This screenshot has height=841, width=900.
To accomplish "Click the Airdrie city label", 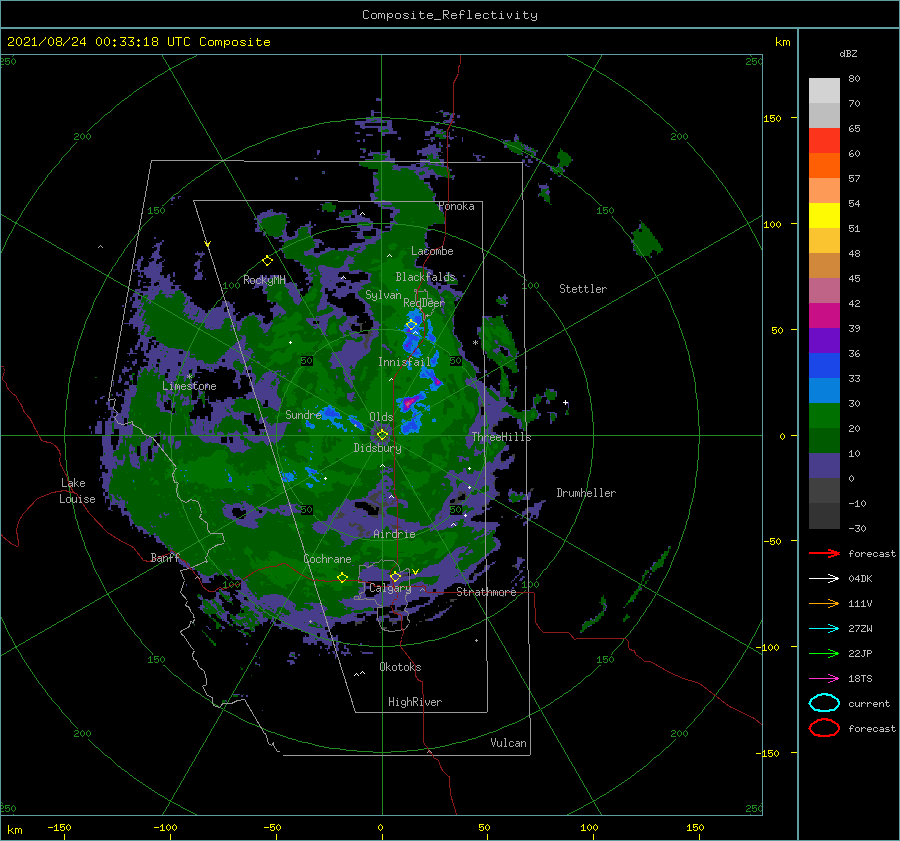I will 394,534.
